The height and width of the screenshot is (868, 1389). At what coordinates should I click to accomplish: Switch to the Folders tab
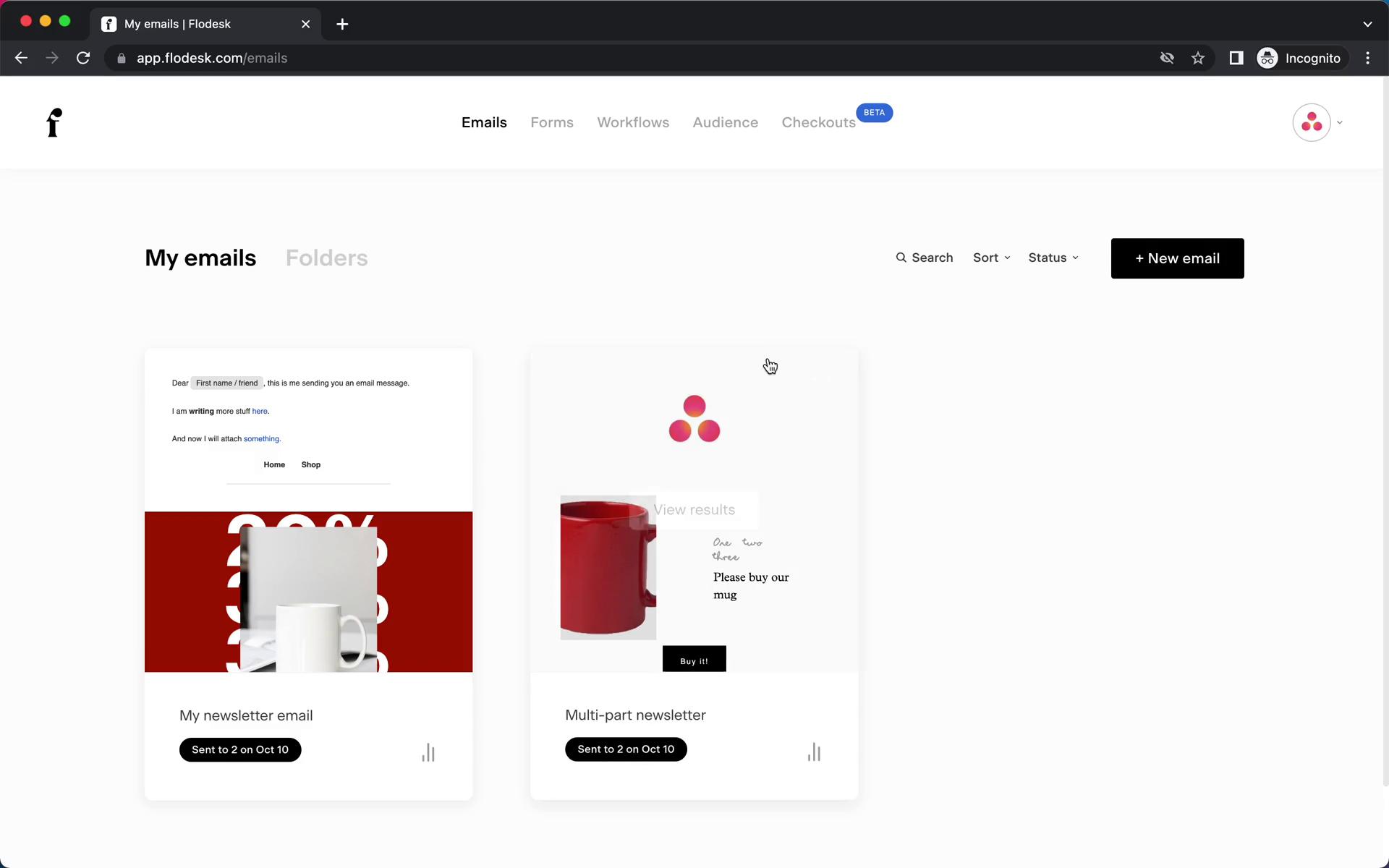327,258
